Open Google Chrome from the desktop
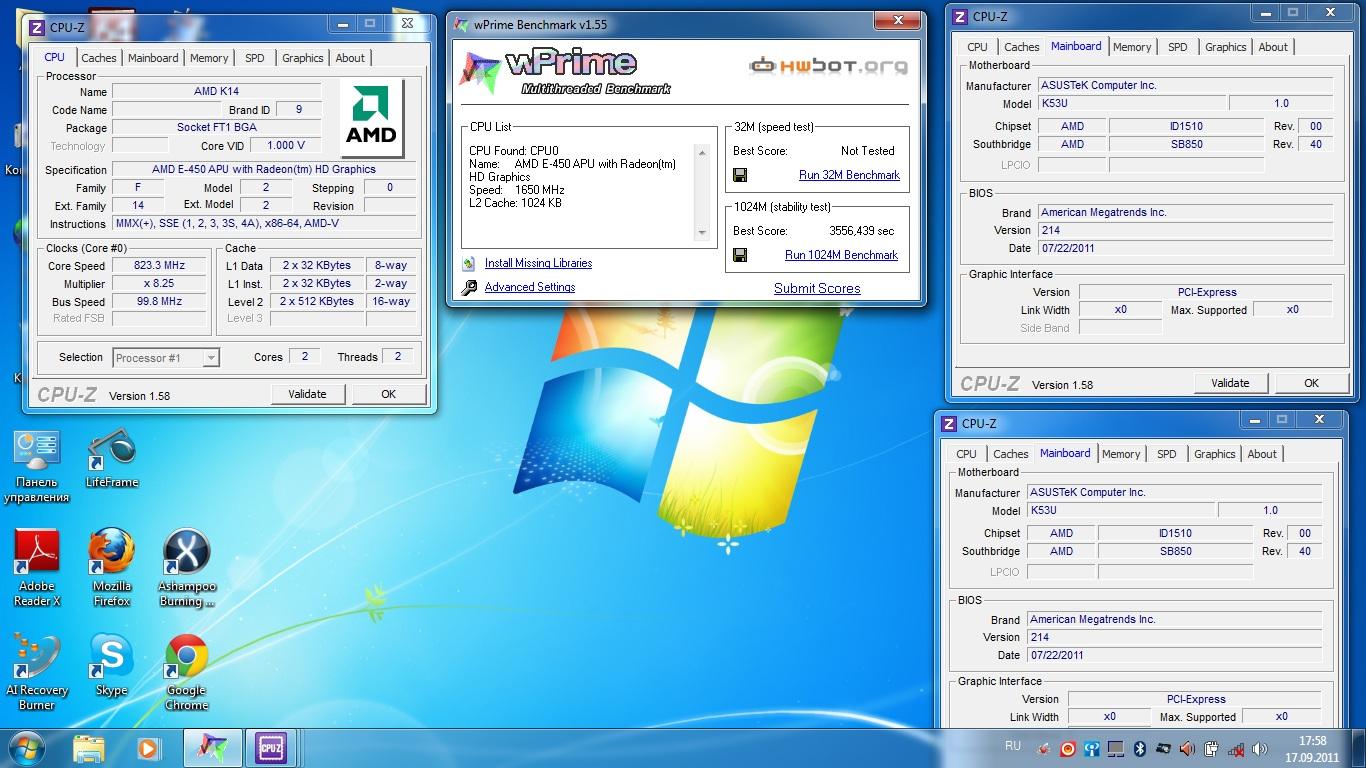The height and width of the screenshot is (768, 1366). 186,672
